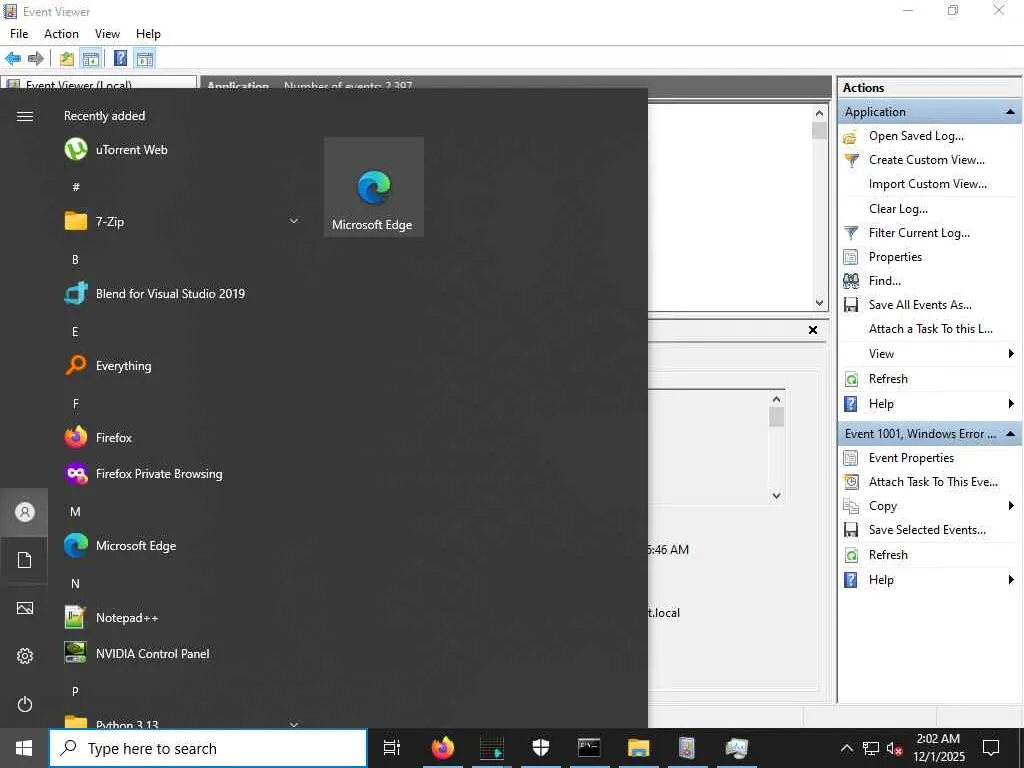Open the View menu in menu bar
1024x768 pixels.
point(107,34)
